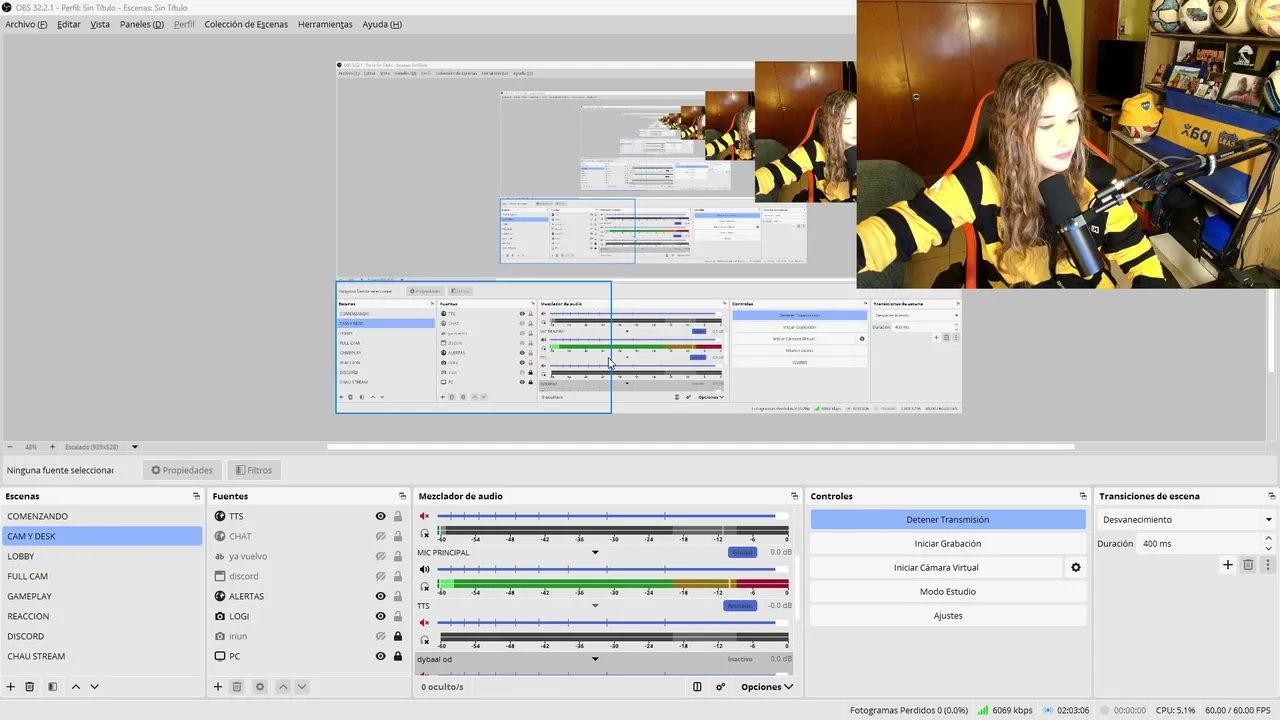Image resolution: width=1280 pixels, height=720 pixels.
Task: Expand dybaal od channel options arrow
Action: pyautogui.click(x=595, y=659)
